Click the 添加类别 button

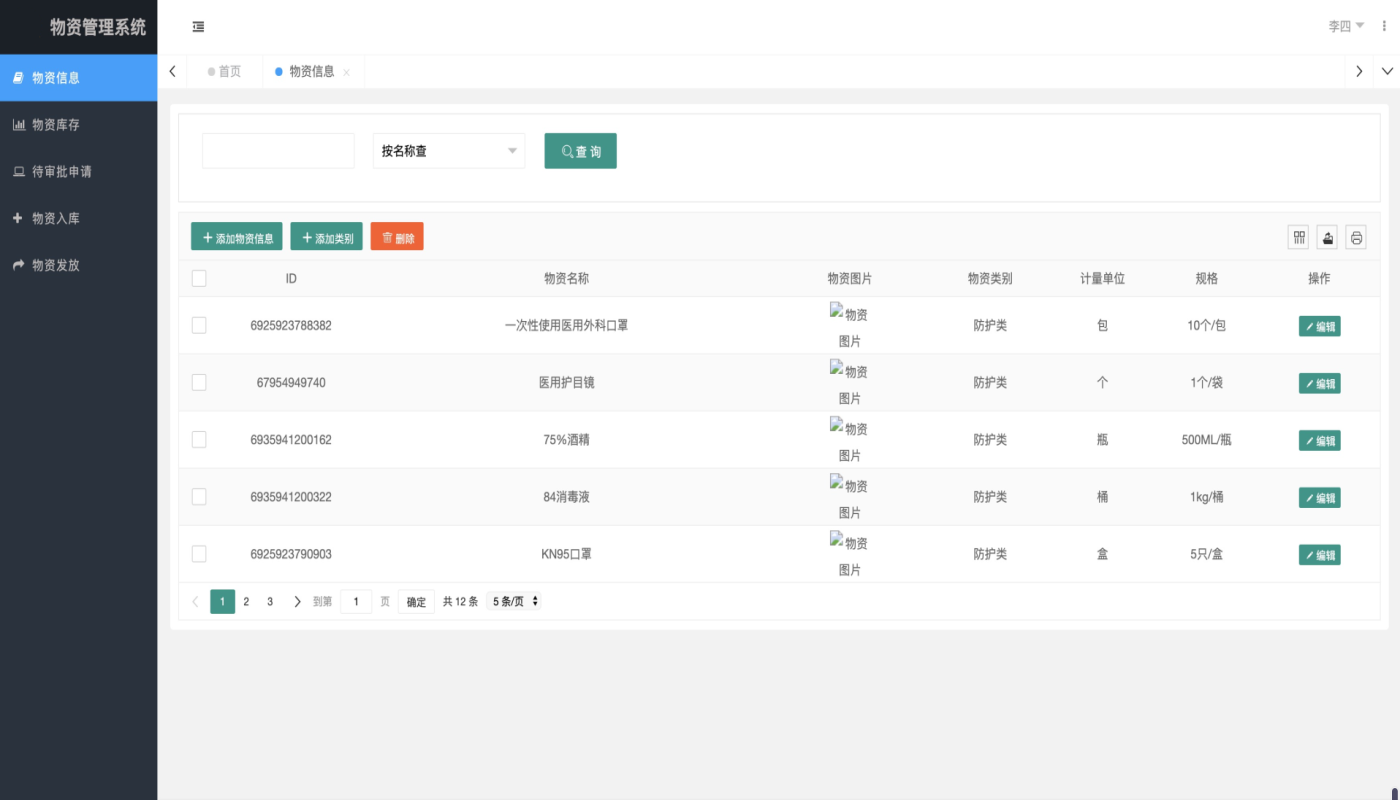[327, 237]
